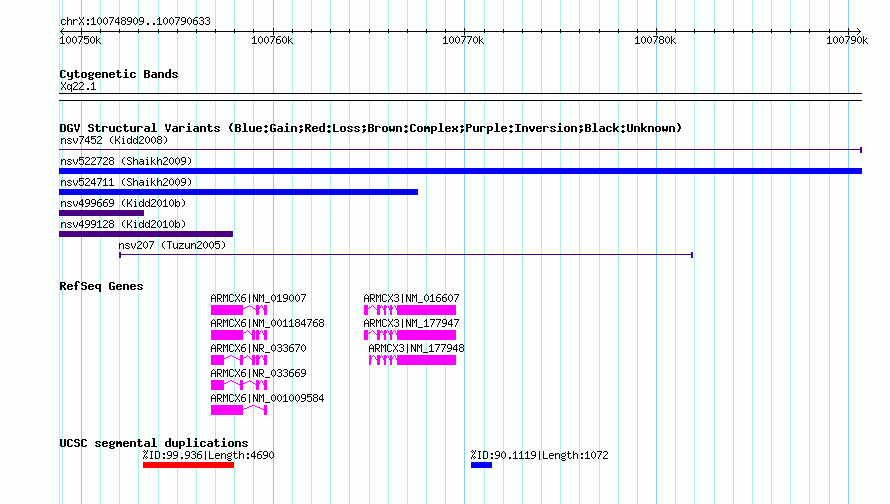Click the small blue segmental duplication bar
Image resolution: width=890 pixels, height=504 pixels.
tap(481, 465)
